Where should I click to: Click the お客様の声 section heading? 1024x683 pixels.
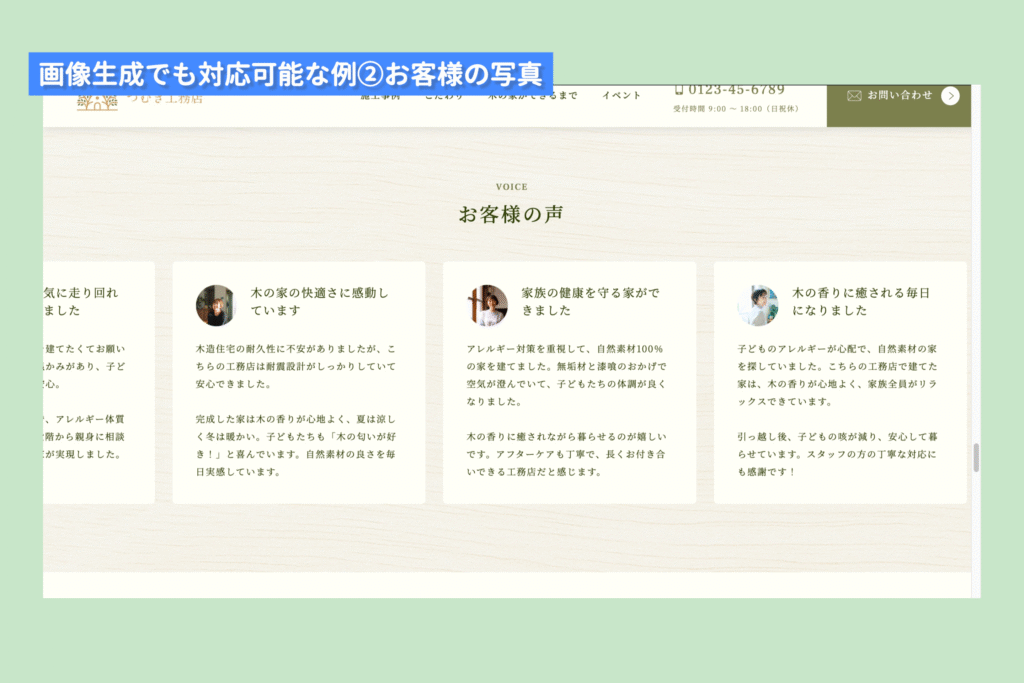tap(513, 214)
